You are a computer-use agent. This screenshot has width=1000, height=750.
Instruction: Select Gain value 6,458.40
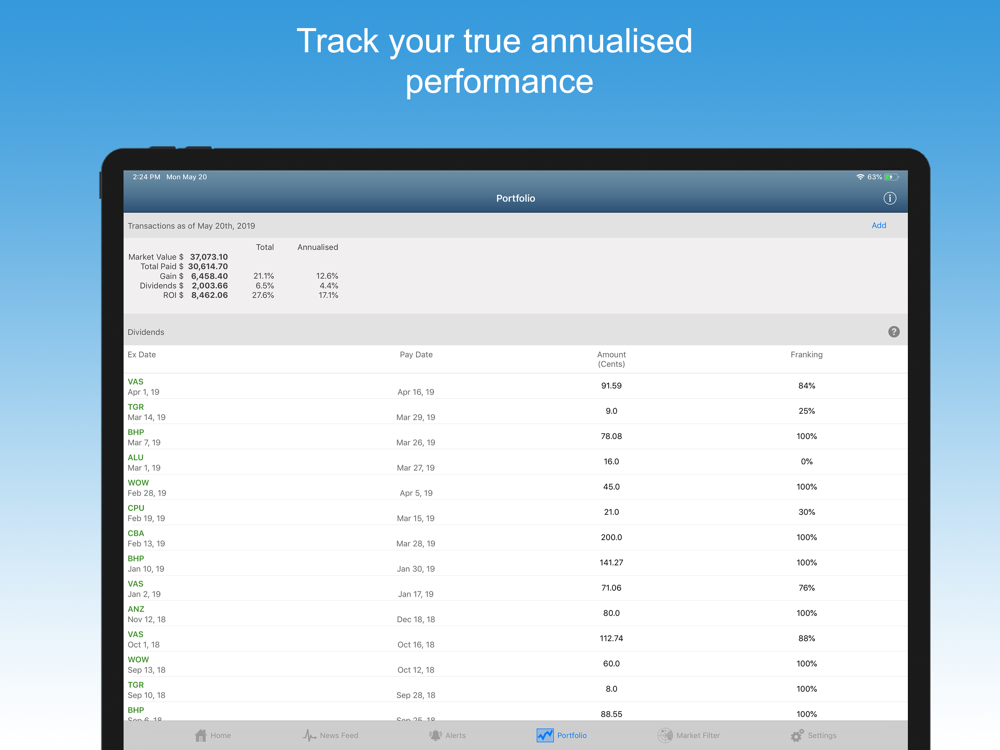(209, 276)
